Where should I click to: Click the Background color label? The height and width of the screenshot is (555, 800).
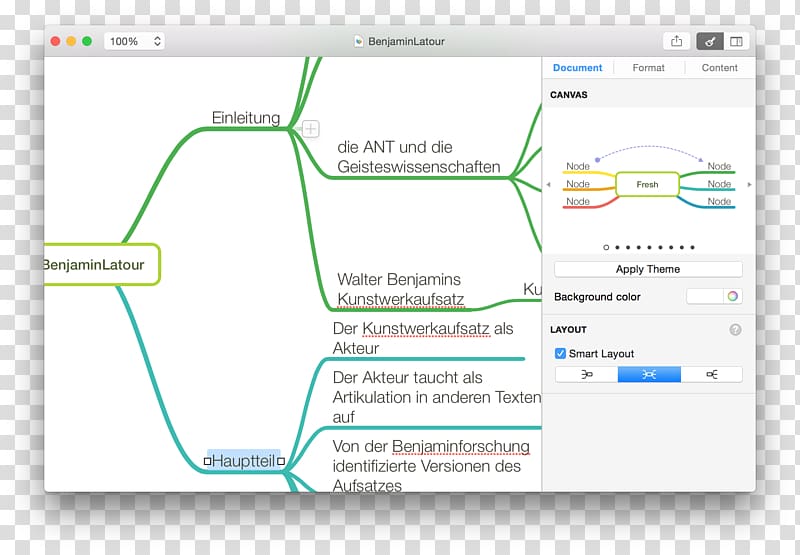pyautogui.click(x=597, y=297)
